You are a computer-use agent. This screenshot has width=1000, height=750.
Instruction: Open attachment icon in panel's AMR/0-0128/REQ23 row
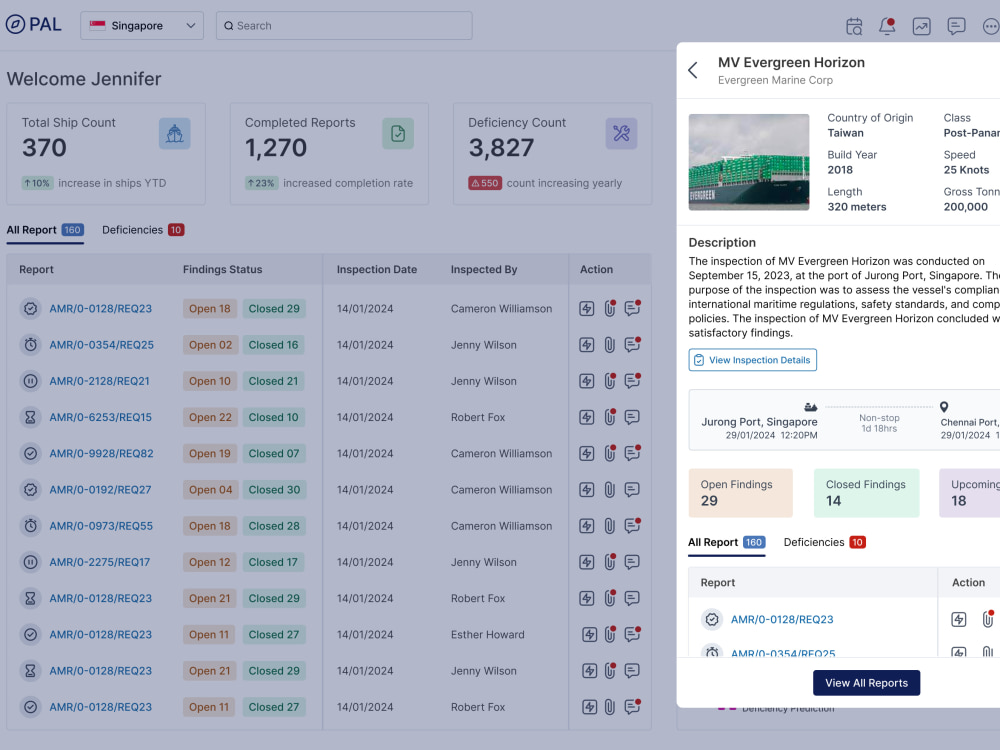pos(987,619)
